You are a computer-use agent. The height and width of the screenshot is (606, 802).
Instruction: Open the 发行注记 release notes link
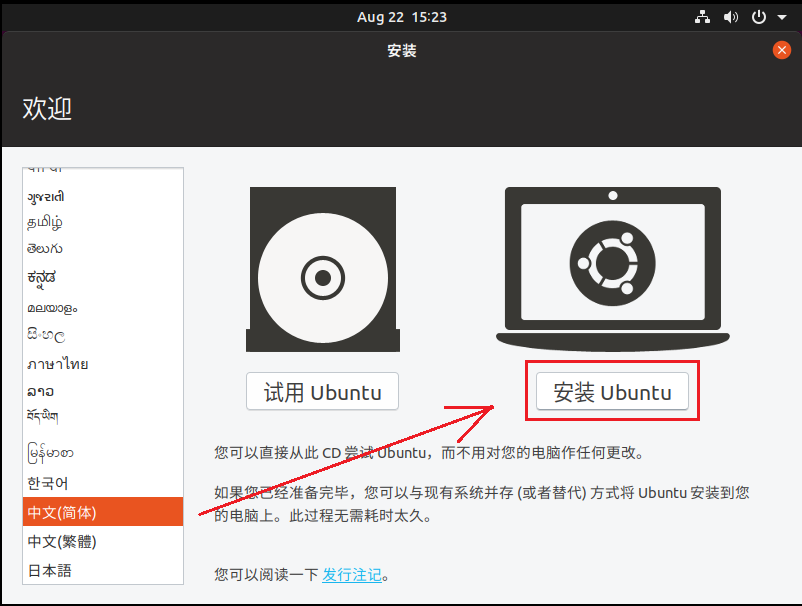click(x=352, y=575)
